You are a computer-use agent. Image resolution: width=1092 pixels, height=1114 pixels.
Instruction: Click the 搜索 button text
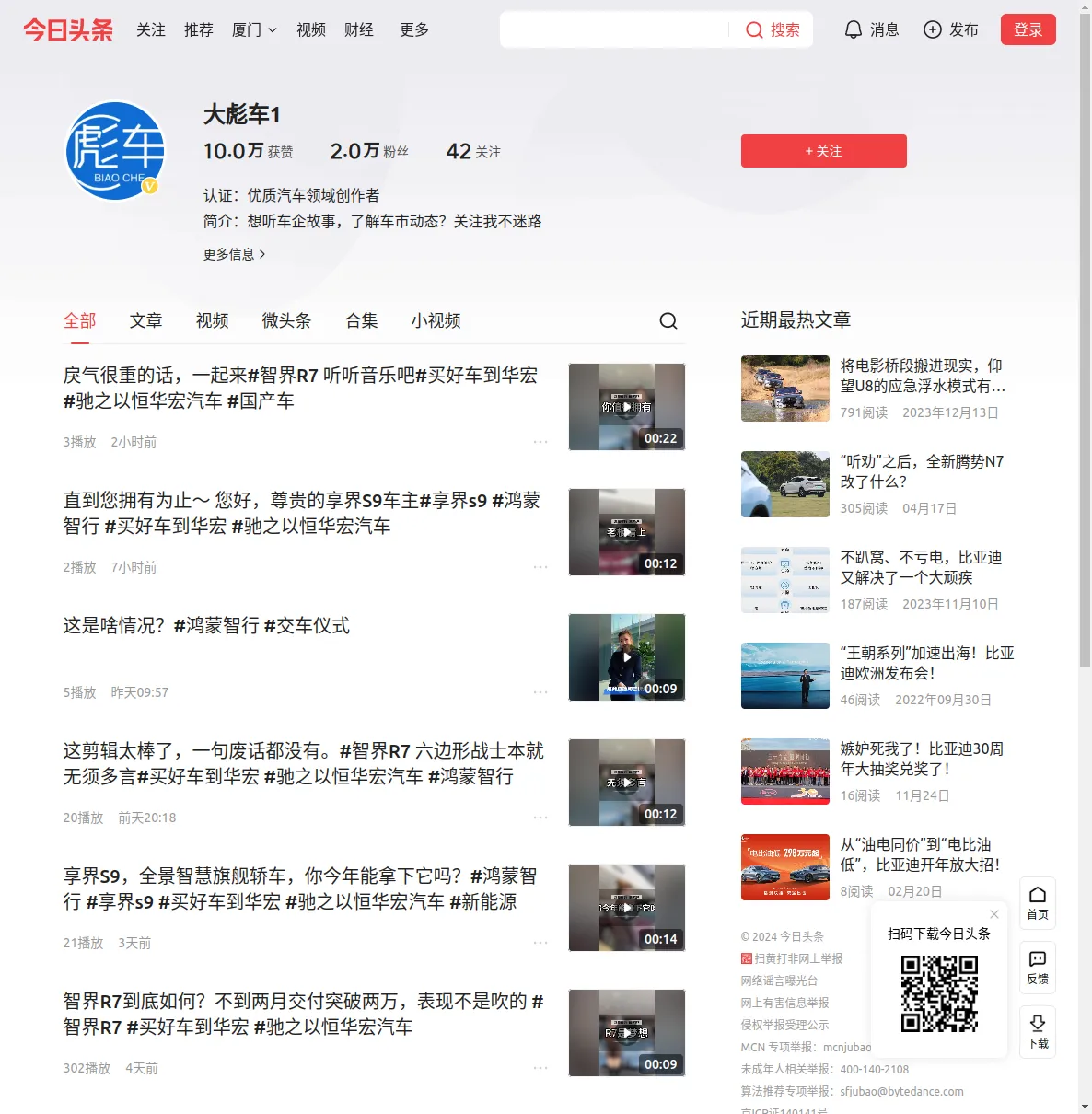pos(785,30)
